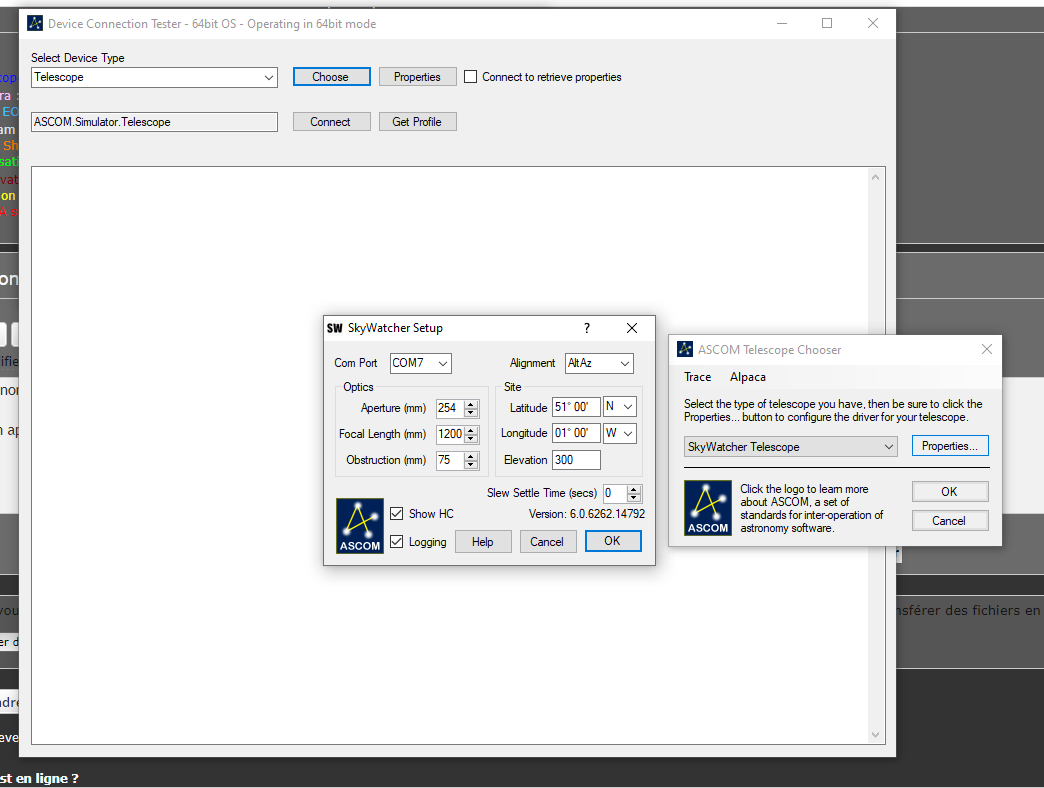Toggle the Show HC checkbox
Screen dimensions: 1044x788
pos(397,514)
